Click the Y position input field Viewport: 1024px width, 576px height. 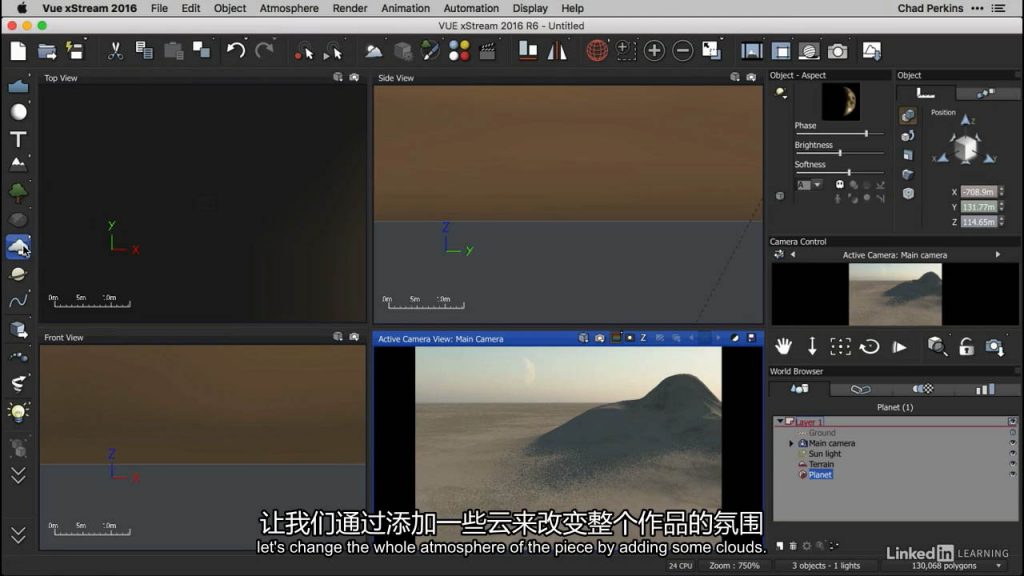pos(978,207)
